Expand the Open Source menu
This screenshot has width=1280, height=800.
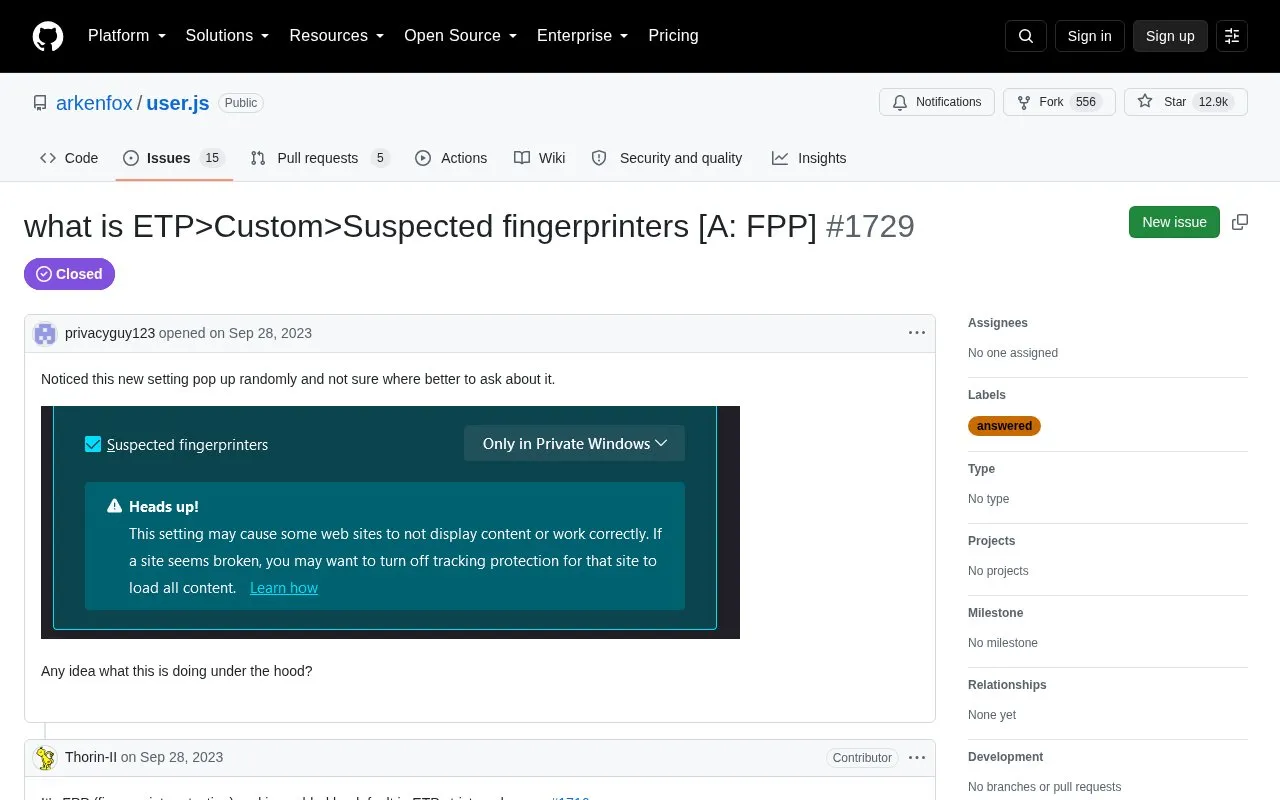[461, 36]
